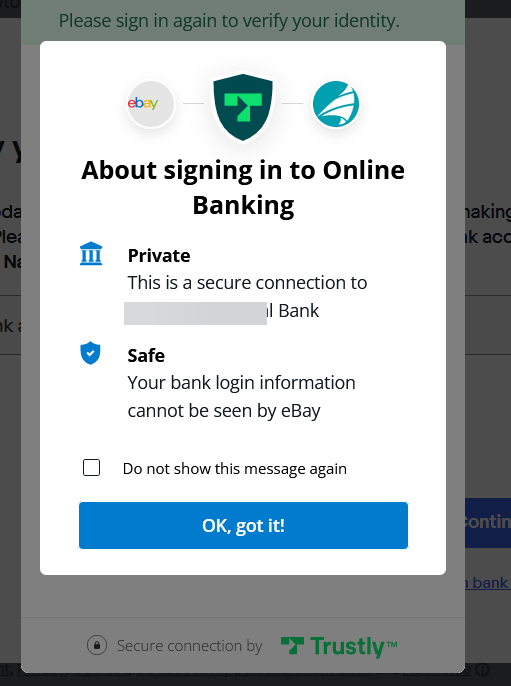Click the info circle icon at bottom right
Image resolution: width=511 pixels, height=686 pixels.
click(x=483, y=669)
